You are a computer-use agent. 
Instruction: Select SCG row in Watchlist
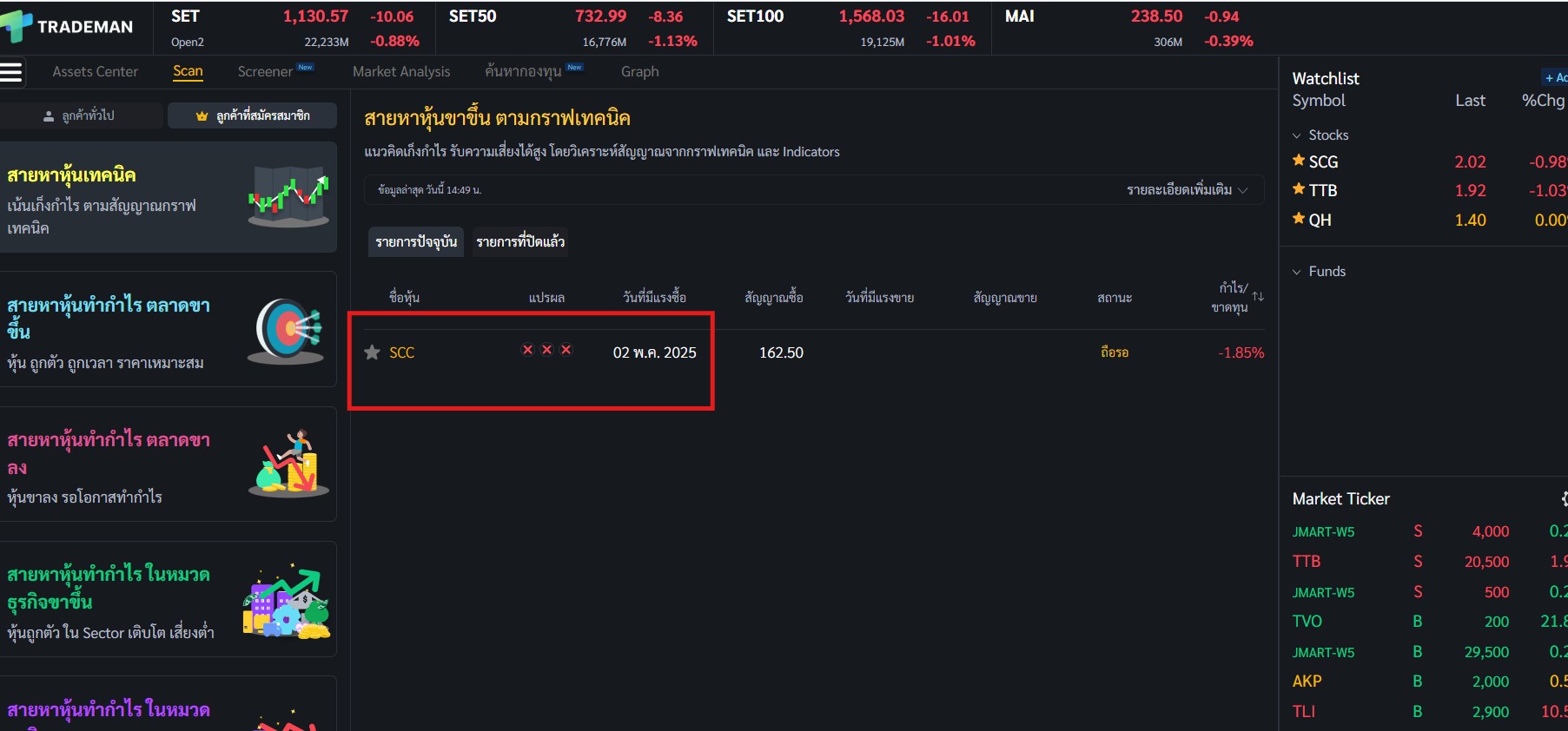(x=1429, y=161)
